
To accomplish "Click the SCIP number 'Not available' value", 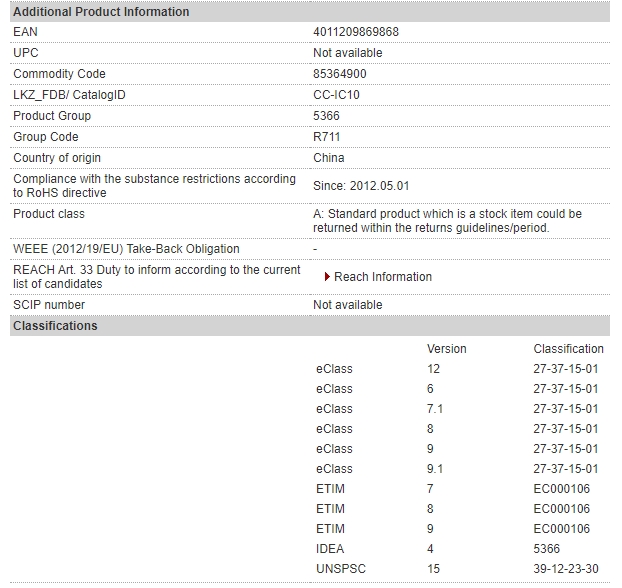I will 347,305.
